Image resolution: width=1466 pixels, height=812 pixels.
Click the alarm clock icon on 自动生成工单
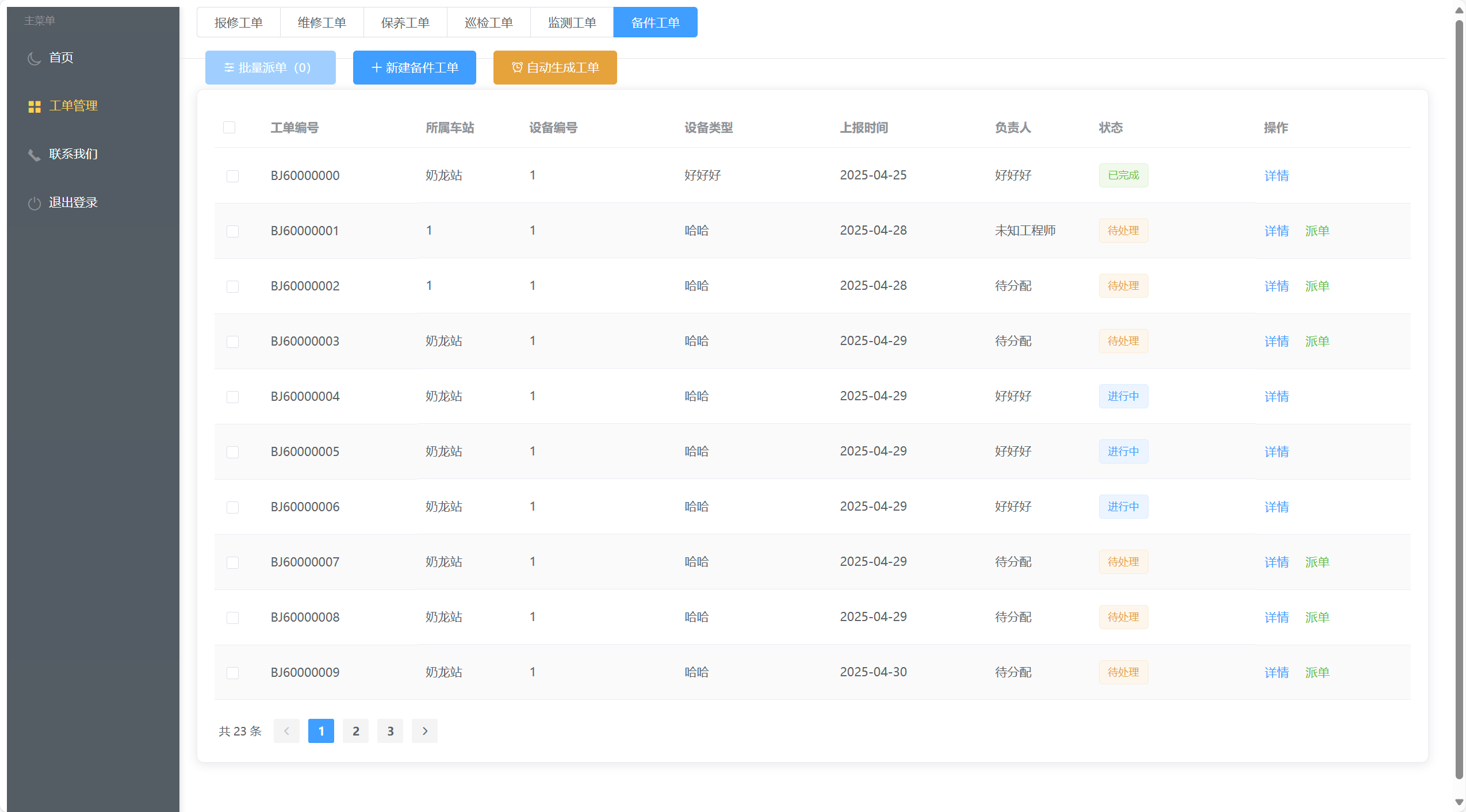[x=516, y=68]
